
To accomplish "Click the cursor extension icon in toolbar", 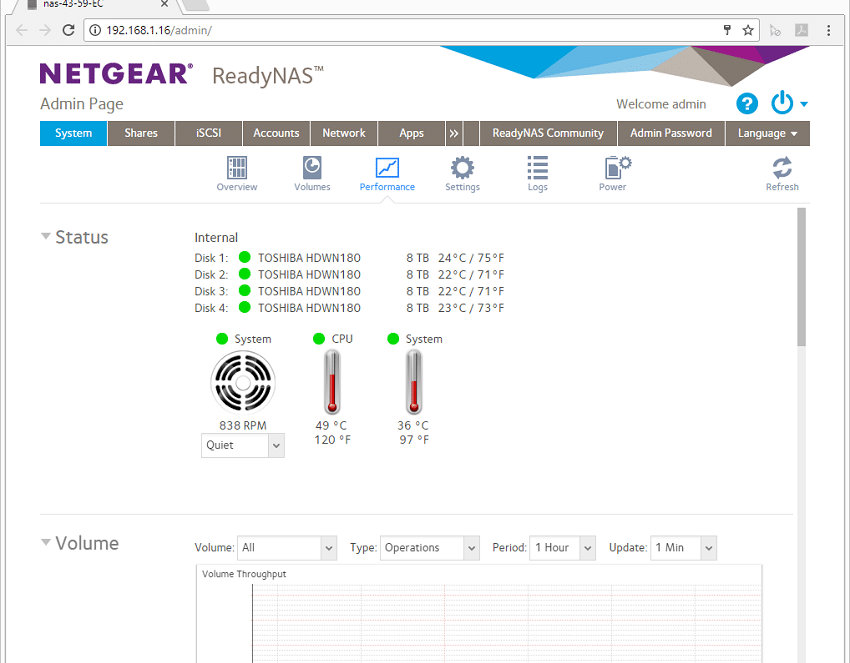I will 775,30.
